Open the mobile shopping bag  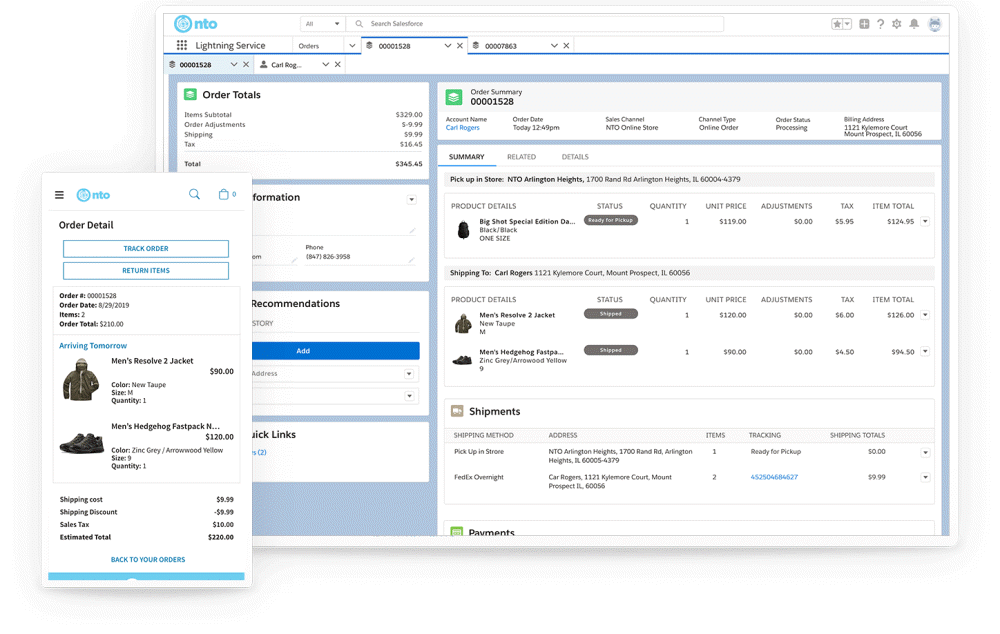[224, 194]
